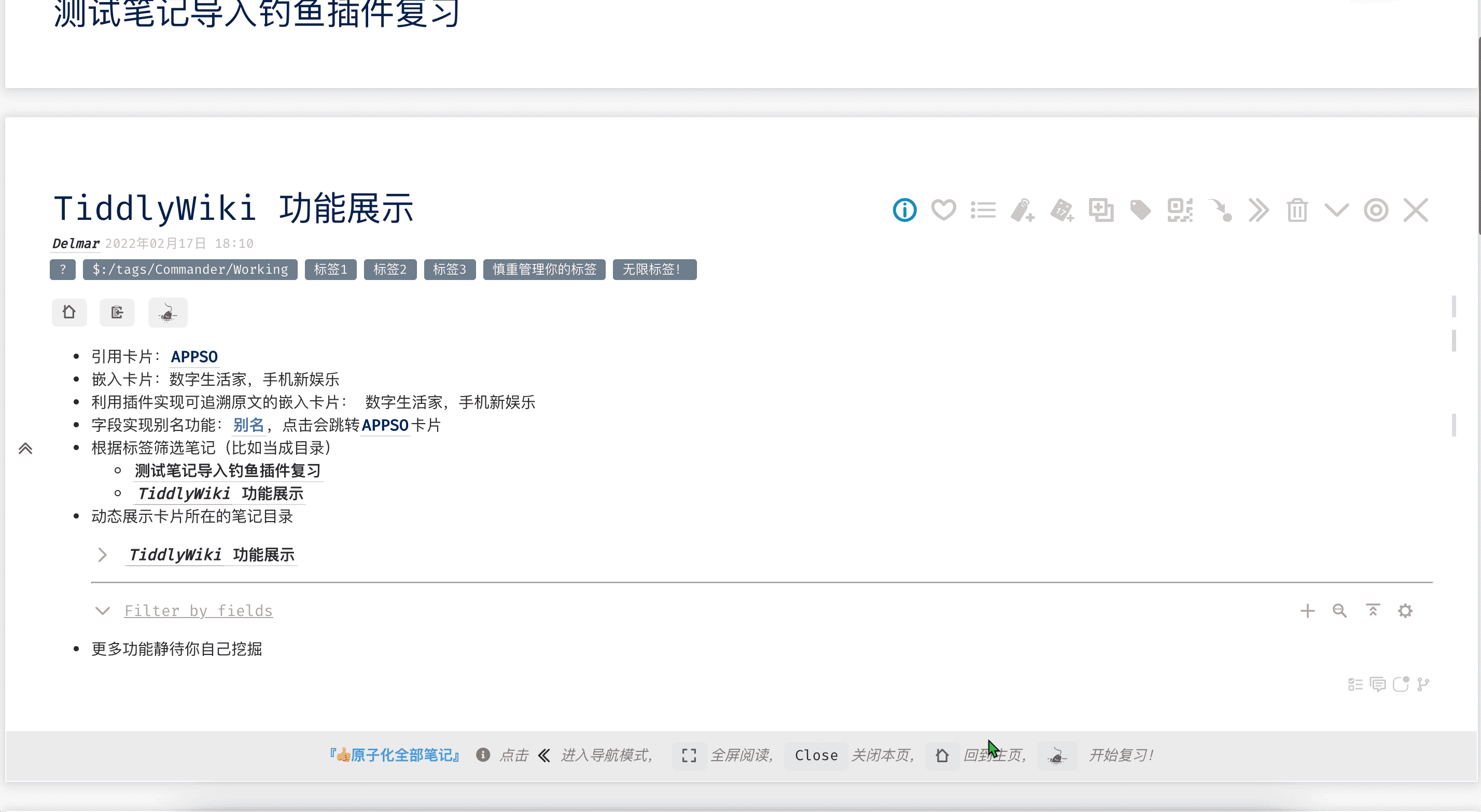Delete tiddler with trash can icon
This screenshot has width=1481, height=812.
(1297, 210)
